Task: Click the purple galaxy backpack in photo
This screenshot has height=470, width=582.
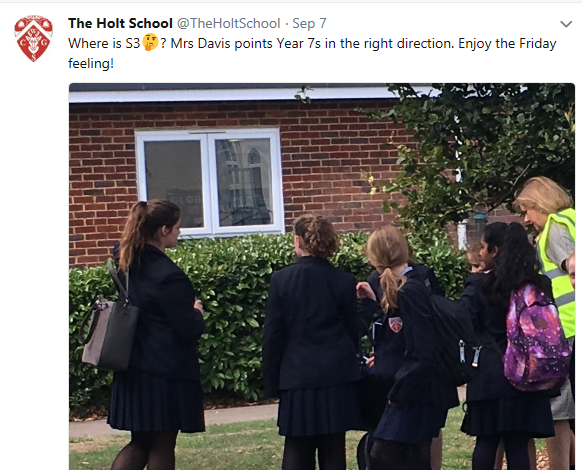Action: 536,337
